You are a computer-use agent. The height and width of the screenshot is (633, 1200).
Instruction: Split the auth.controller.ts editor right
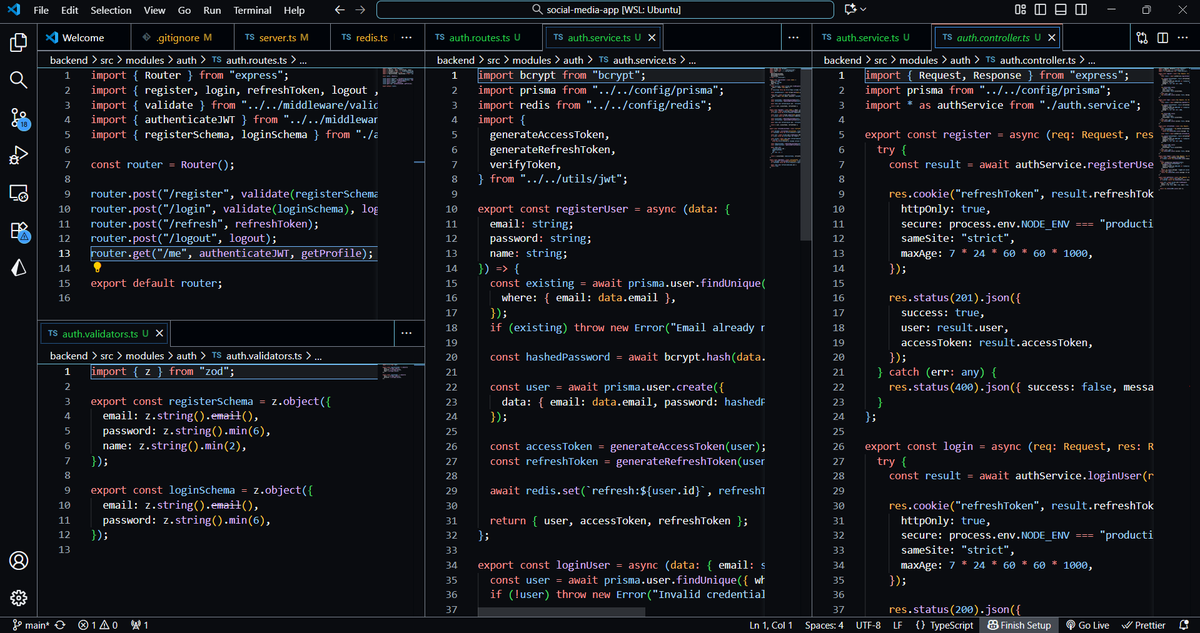[1163, 38]
